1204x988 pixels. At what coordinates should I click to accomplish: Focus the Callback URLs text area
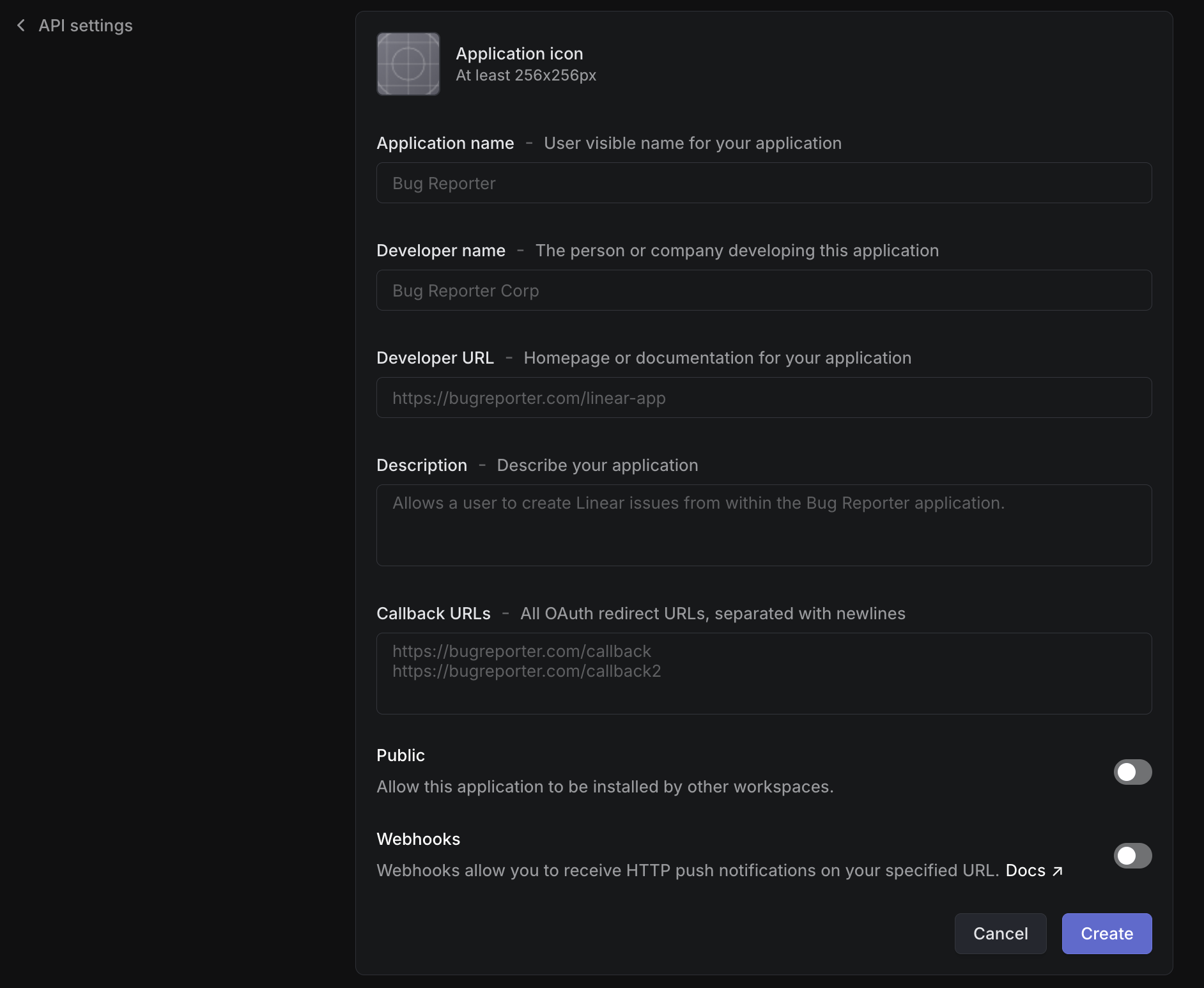click(x=764, y=674)
